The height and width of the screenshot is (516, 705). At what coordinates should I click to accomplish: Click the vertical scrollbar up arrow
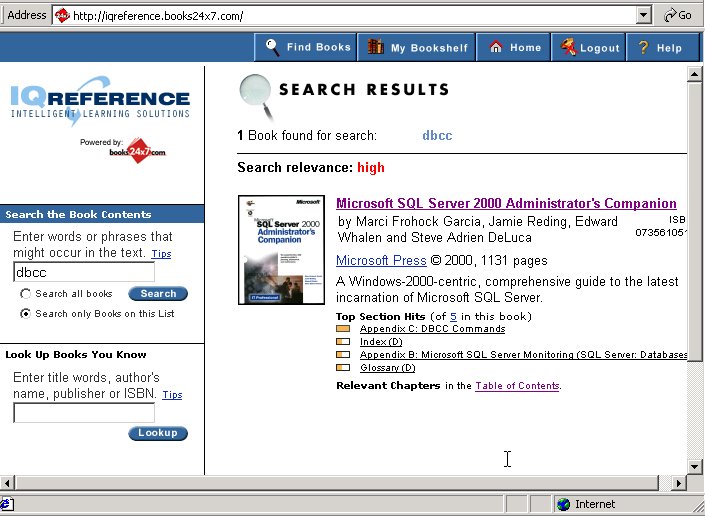(x=695, y=74)
